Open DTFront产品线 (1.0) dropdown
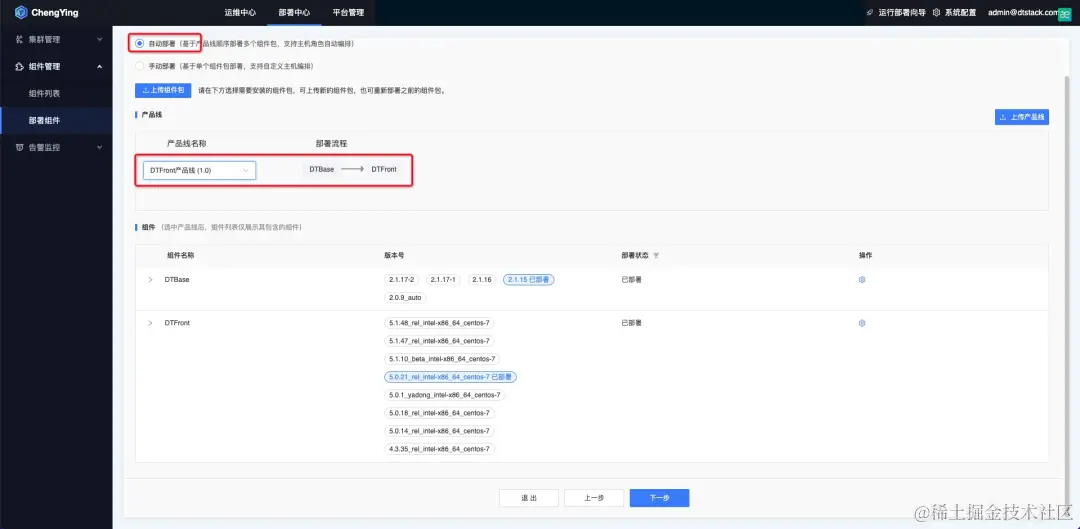This screenshot has height=529, width=1080. point(199,170)
